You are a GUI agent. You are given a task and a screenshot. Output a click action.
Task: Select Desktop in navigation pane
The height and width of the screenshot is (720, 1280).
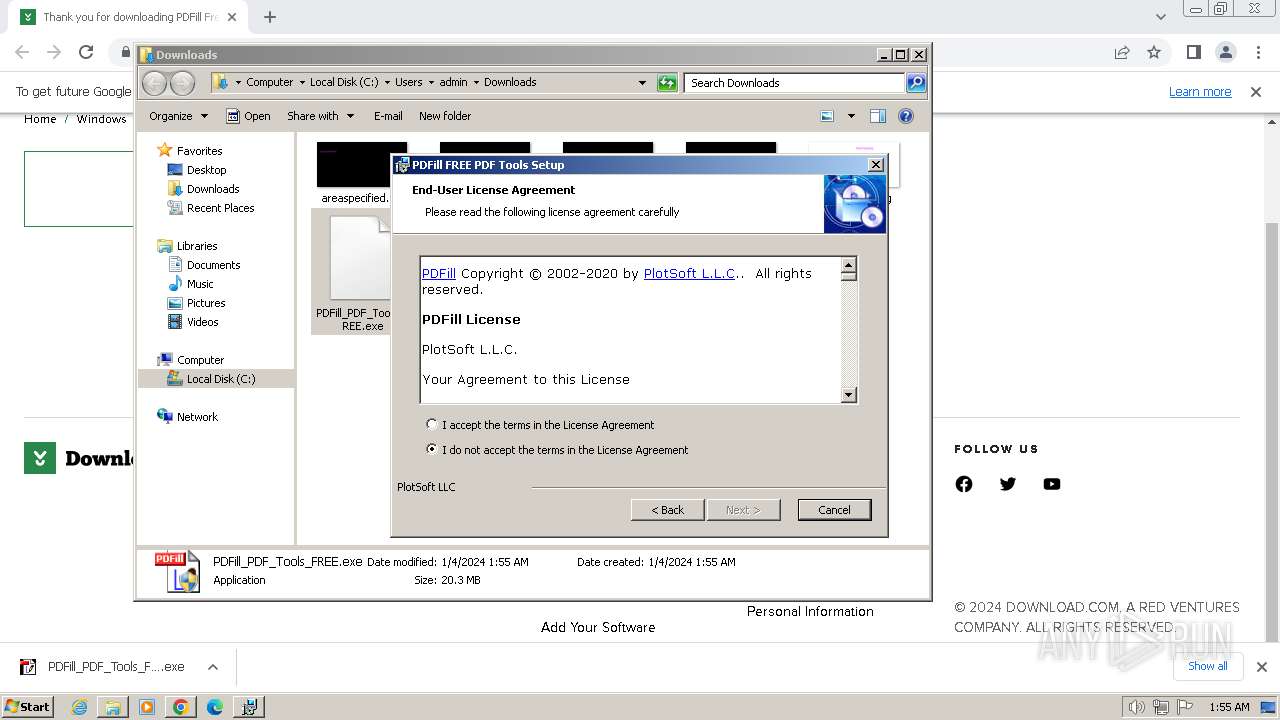pos(206,170)
